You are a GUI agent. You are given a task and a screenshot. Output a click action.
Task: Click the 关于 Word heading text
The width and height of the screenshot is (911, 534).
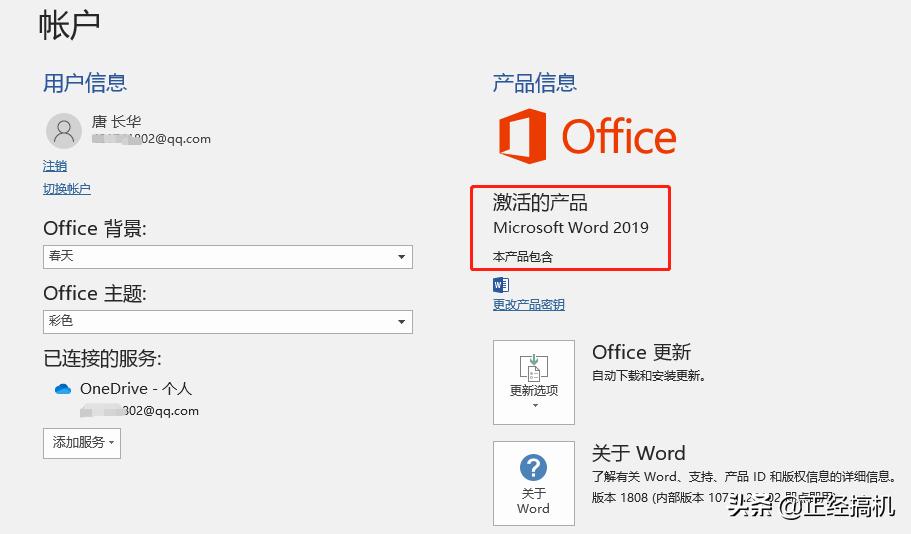tap(639, 453)
